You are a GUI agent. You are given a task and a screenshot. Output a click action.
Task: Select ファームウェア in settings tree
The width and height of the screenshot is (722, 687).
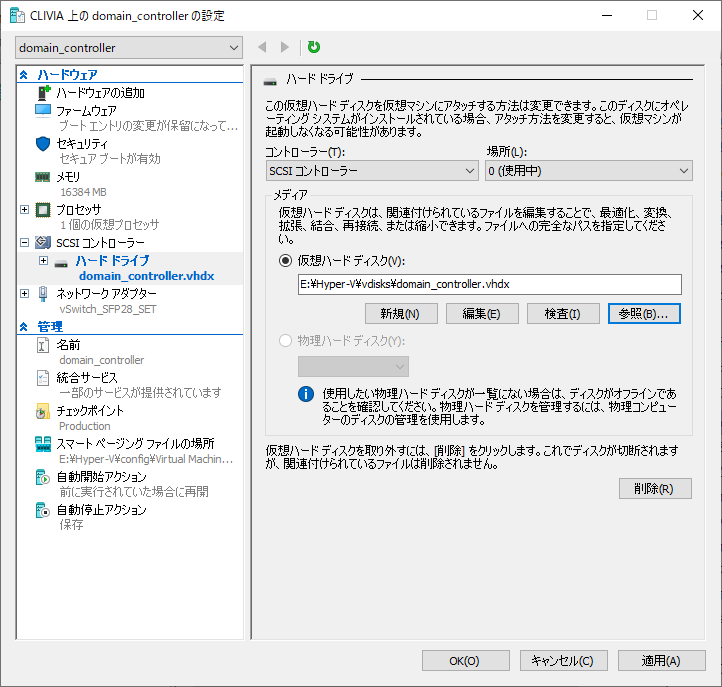tap(86, 111)
